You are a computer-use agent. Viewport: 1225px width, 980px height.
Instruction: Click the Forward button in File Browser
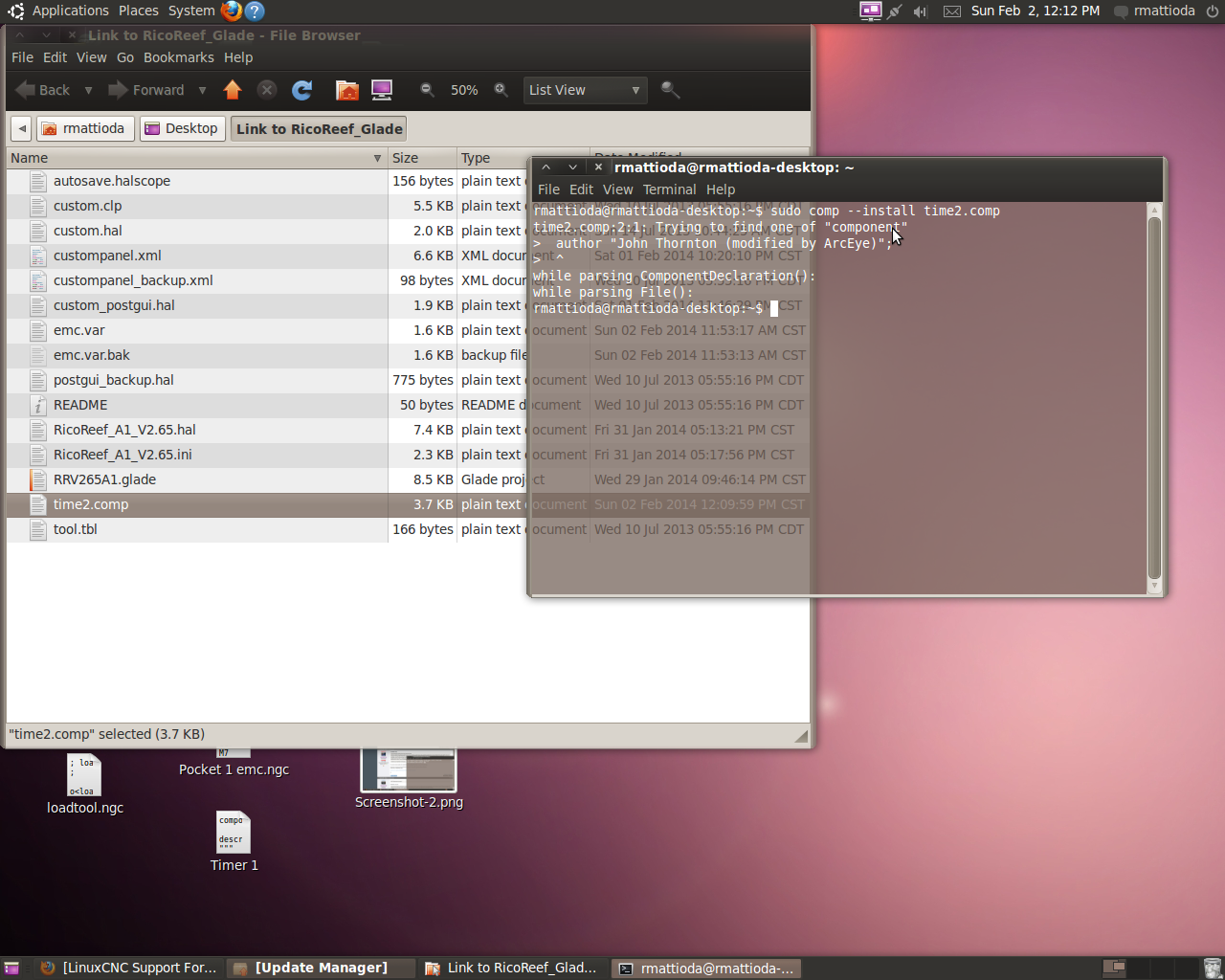[146, 90]
